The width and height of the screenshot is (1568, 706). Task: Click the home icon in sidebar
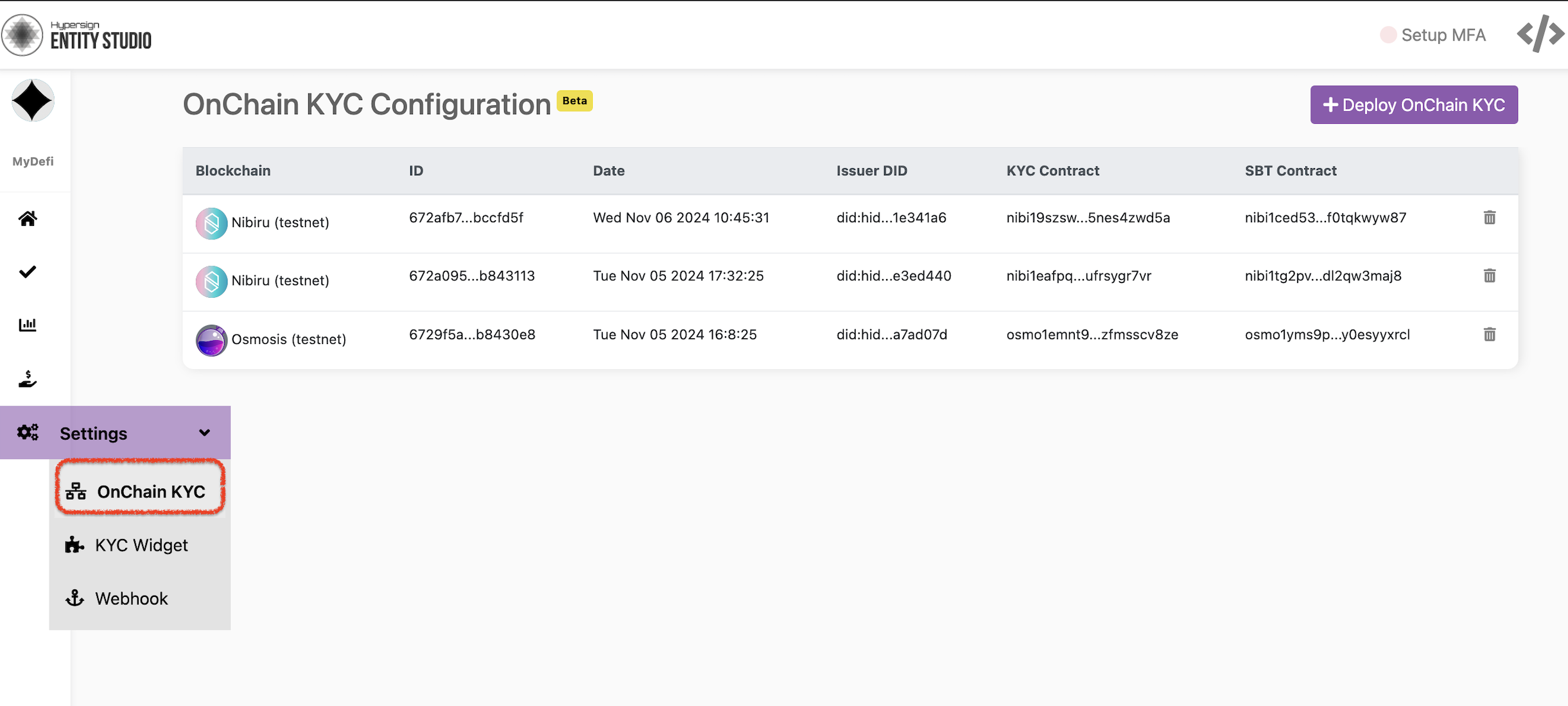tap(28, 219)
